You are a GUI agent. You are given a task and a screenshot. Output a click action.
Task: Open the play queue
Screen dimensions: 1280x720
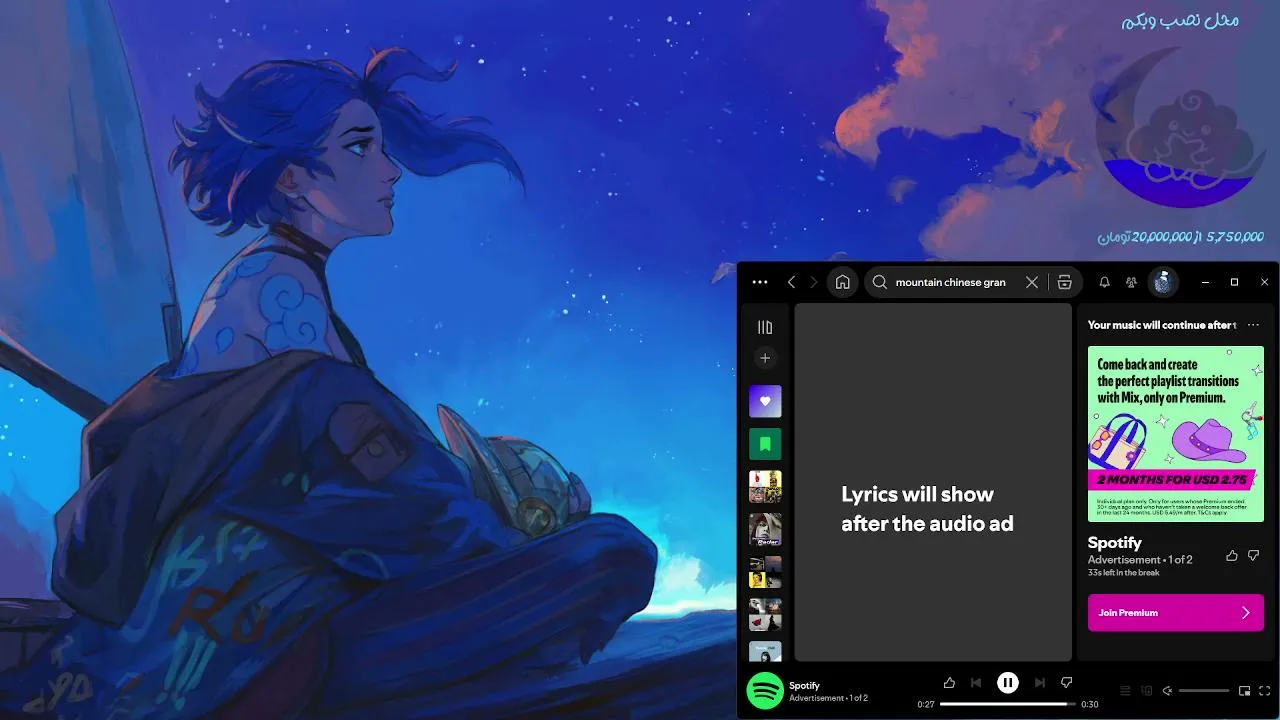click(1125, 691)
